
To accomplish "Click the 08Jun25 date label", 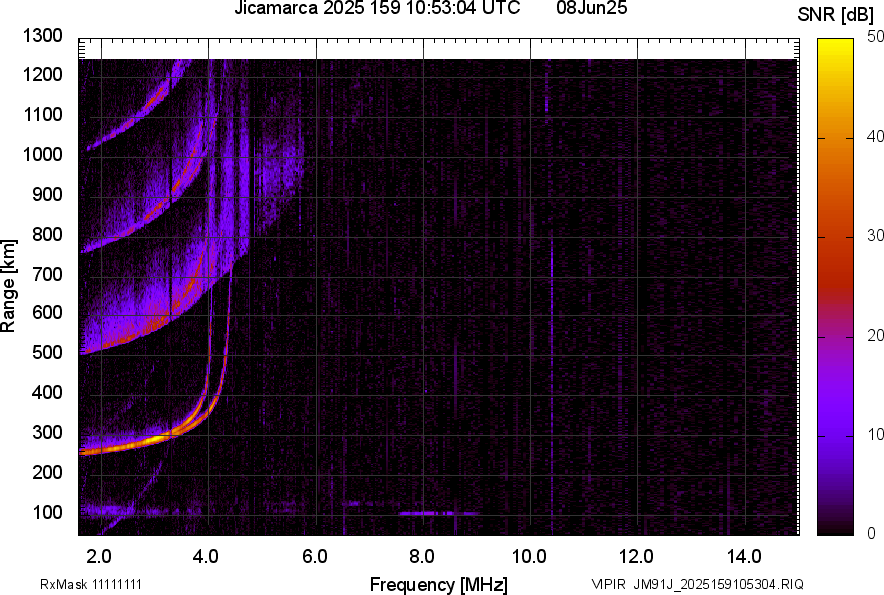I will (x=591, y=7).
